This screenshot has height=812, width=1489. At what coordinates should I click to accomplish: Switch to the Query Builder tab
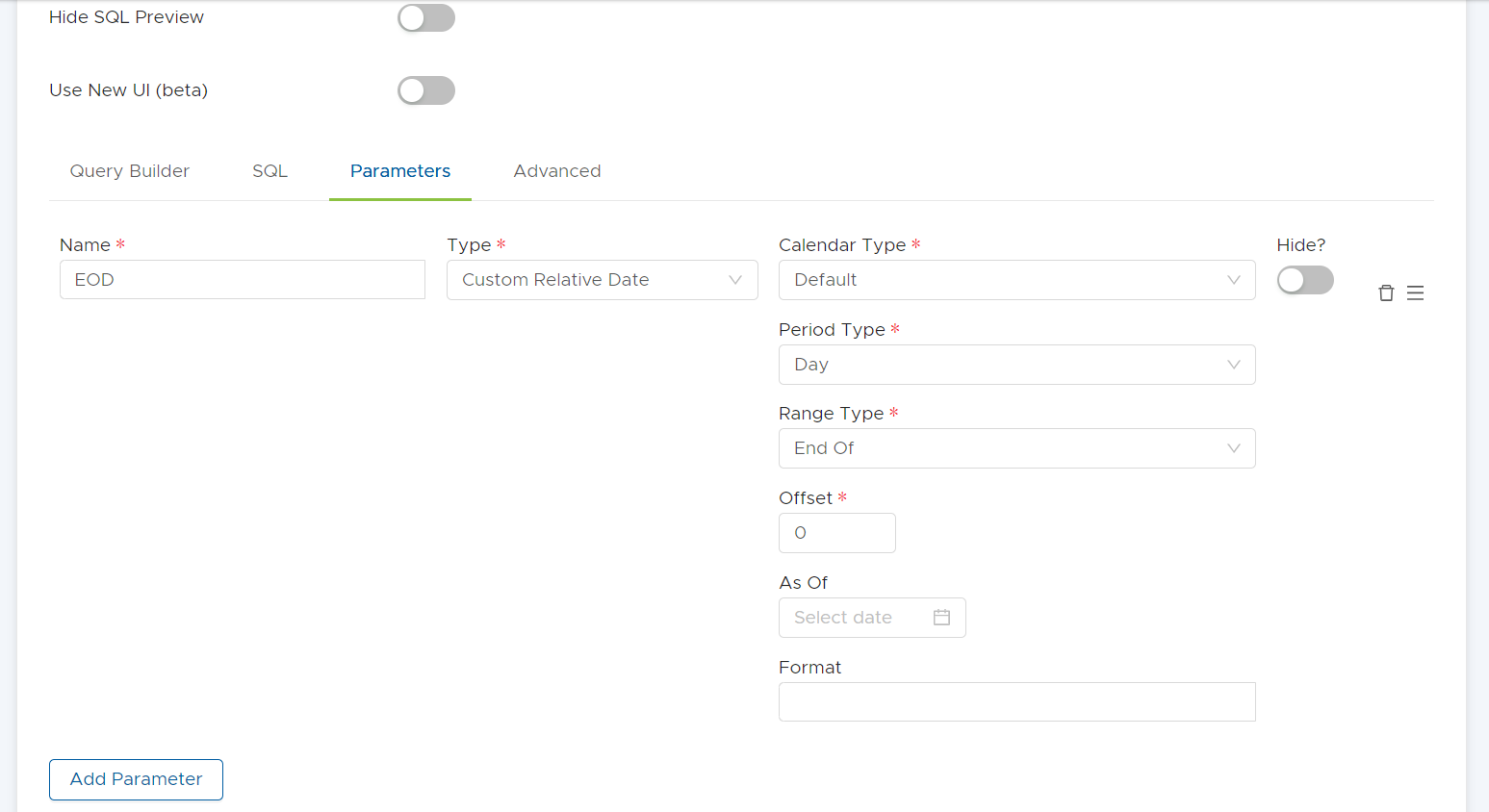[x=129, y=170]
